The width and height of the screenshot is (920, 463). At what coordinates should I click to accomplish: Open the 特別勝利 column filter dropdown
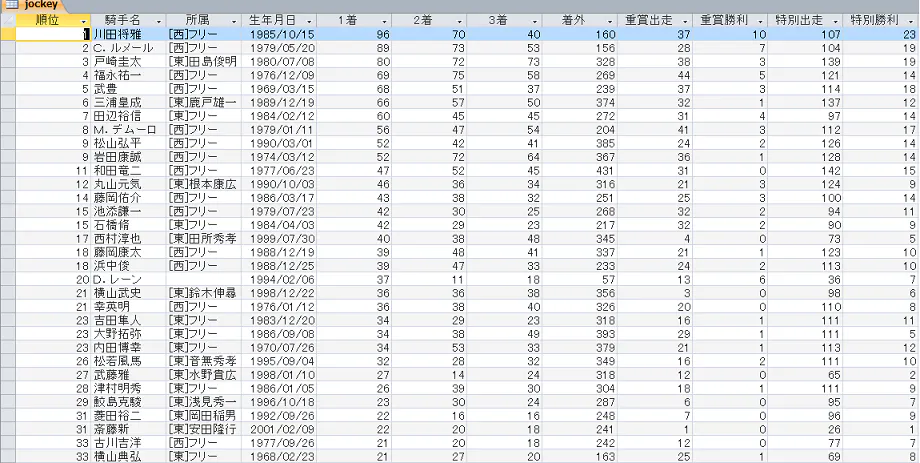[x=911, y=21]
